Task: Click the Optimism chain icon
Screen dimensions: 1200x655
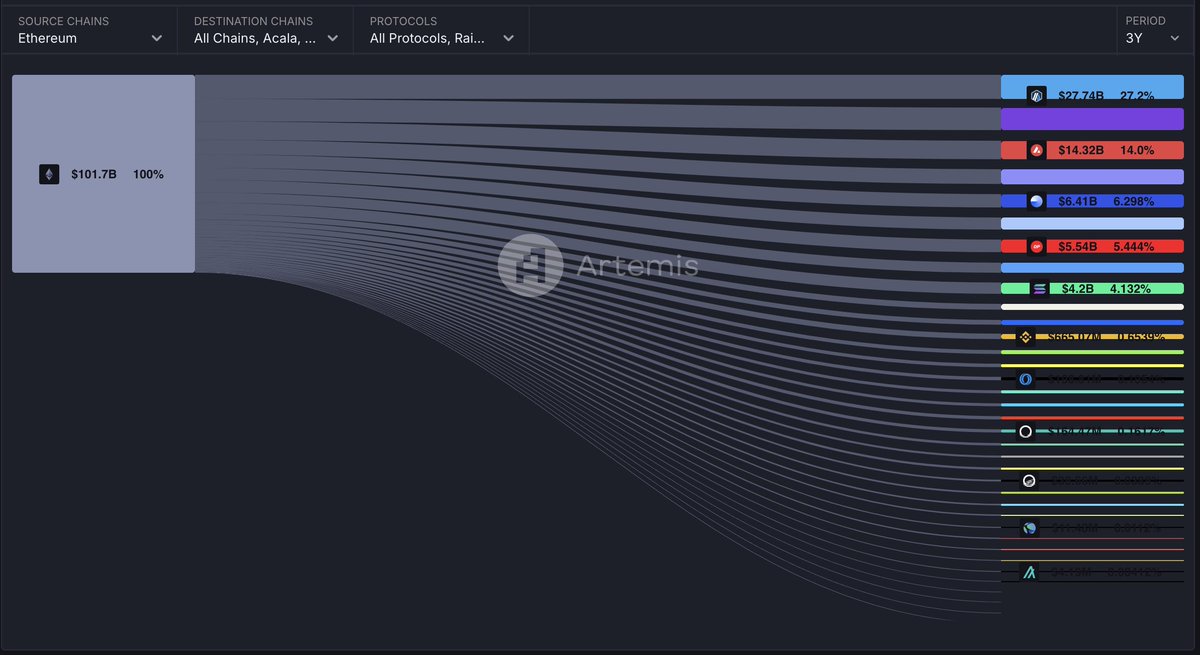Action: click(x=1037, y=246)
